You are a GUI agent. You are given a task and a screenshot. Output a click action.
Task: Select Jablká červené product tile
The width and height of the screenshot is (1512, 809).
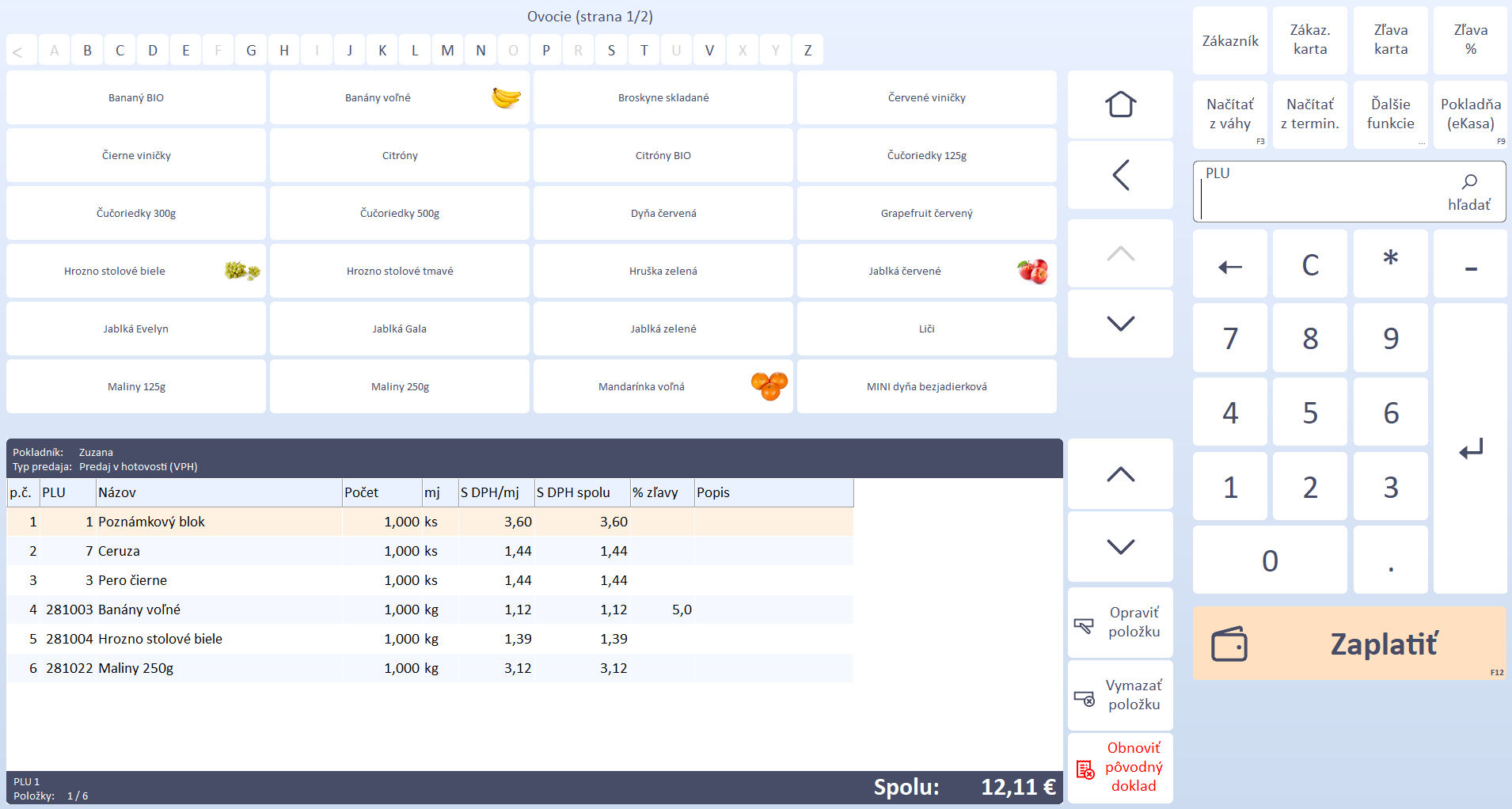pyautogui.click(x=926, y=272)
